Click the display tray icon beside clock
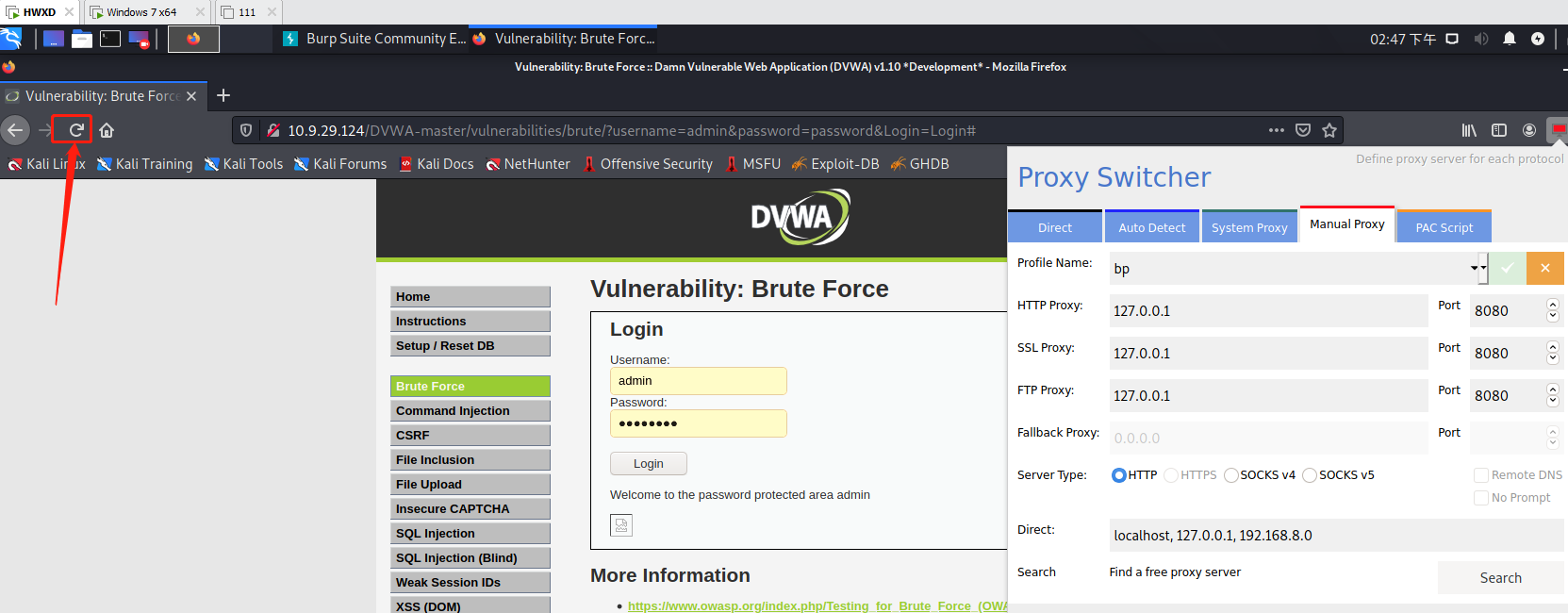 [x=1452, y=39]
